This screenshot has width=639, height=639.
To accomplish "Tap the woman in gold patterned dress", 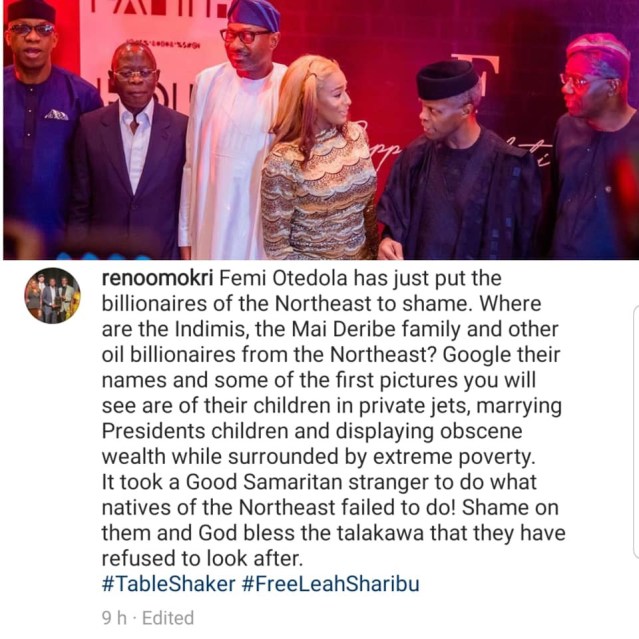I will tap(318, 159).
